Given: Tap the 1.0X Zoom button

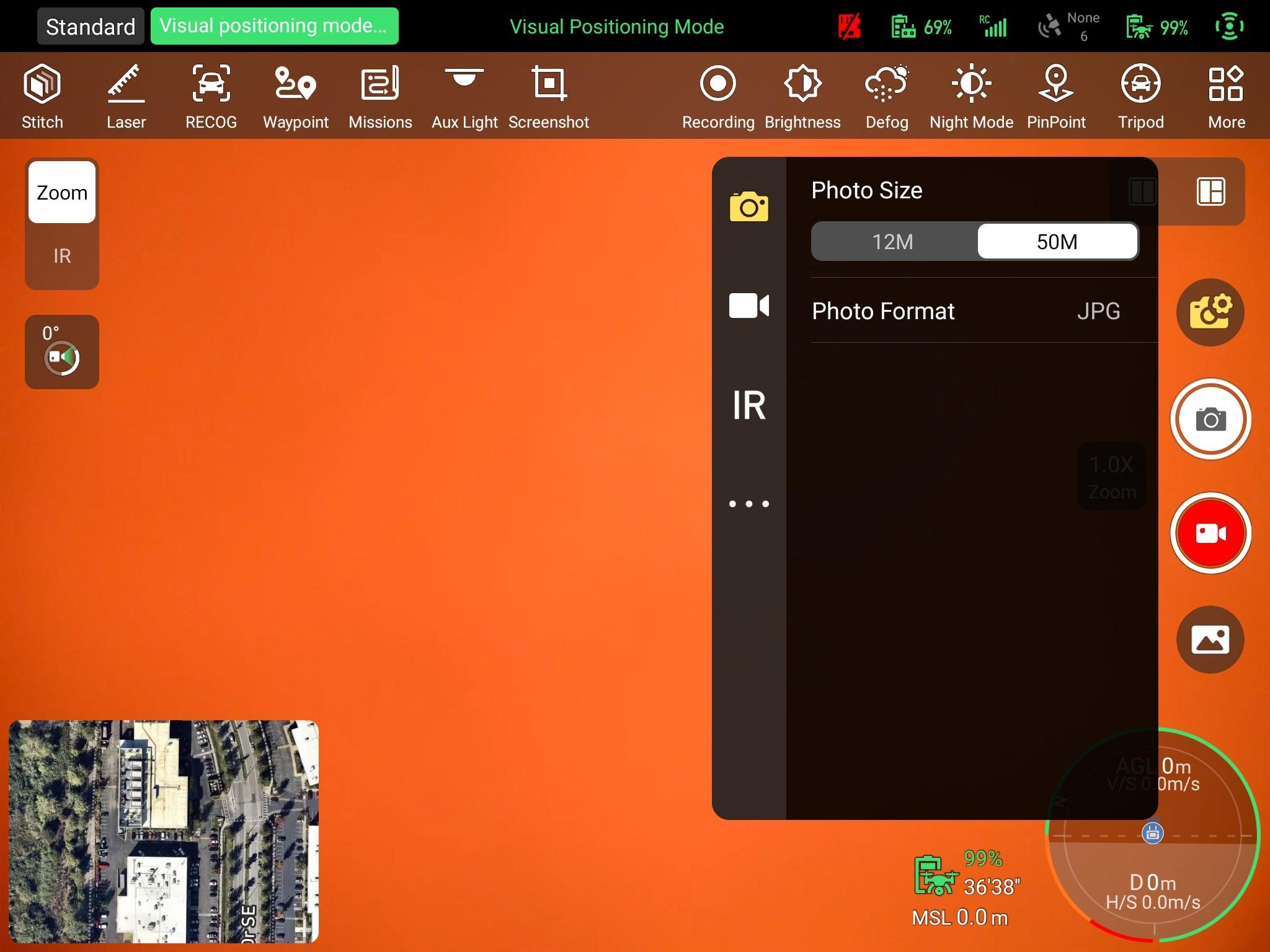Looking at the screenshot, I should (1111, 477).
